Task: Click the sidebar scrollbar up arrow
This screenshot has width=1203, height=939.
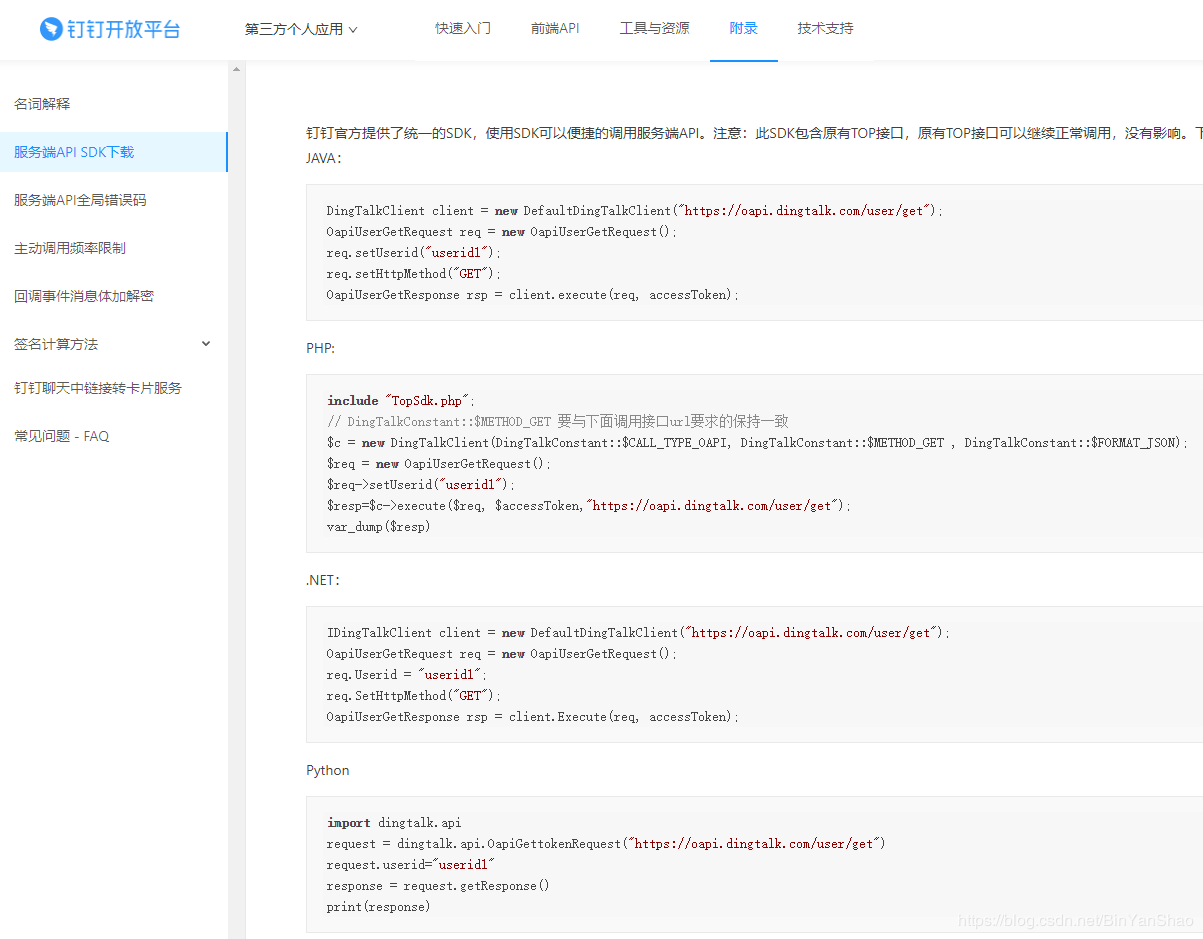Action: click(237, 70)
